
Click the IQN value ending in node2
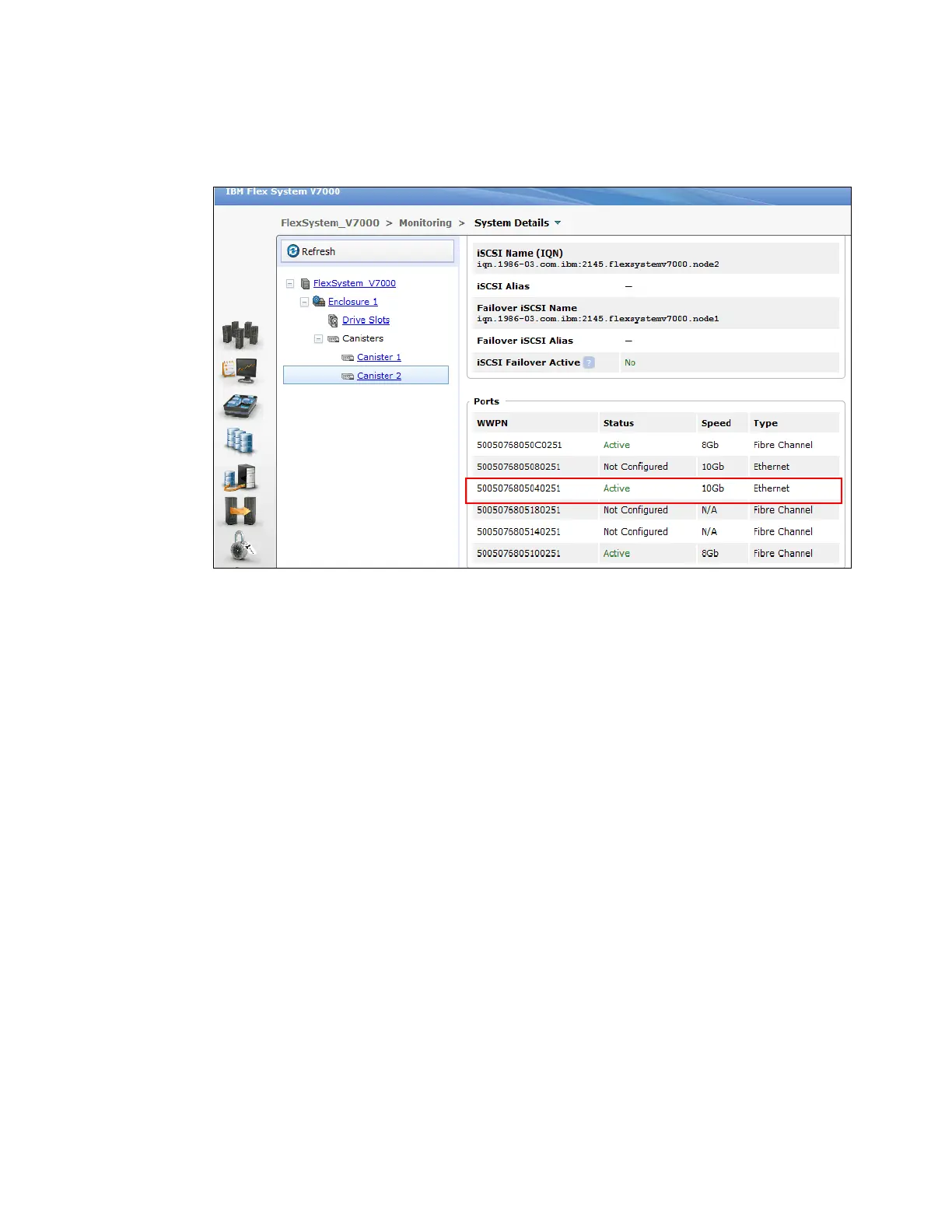point(598,264)
